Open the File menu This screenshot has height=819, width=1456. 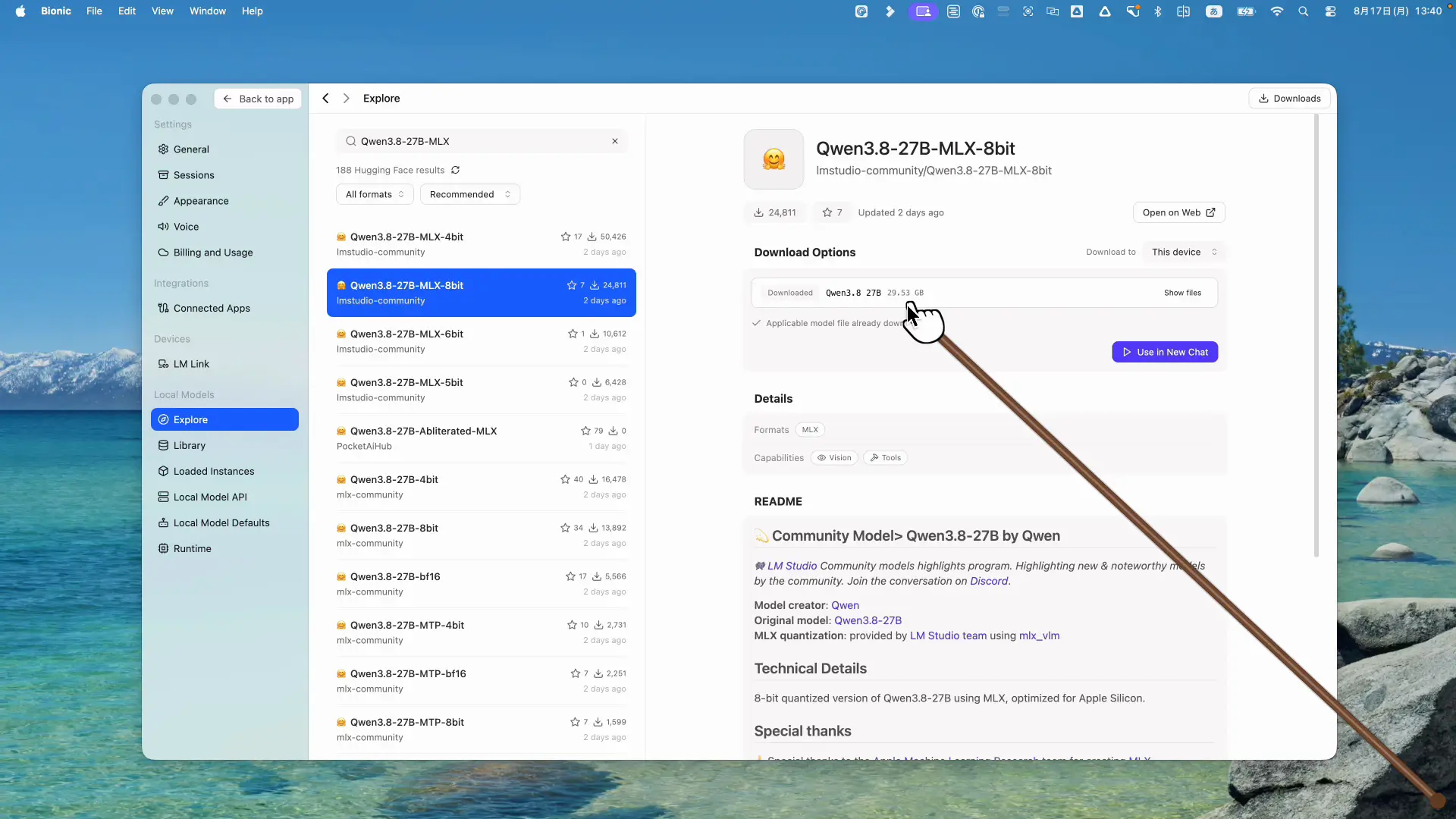(x=94, y=11)
